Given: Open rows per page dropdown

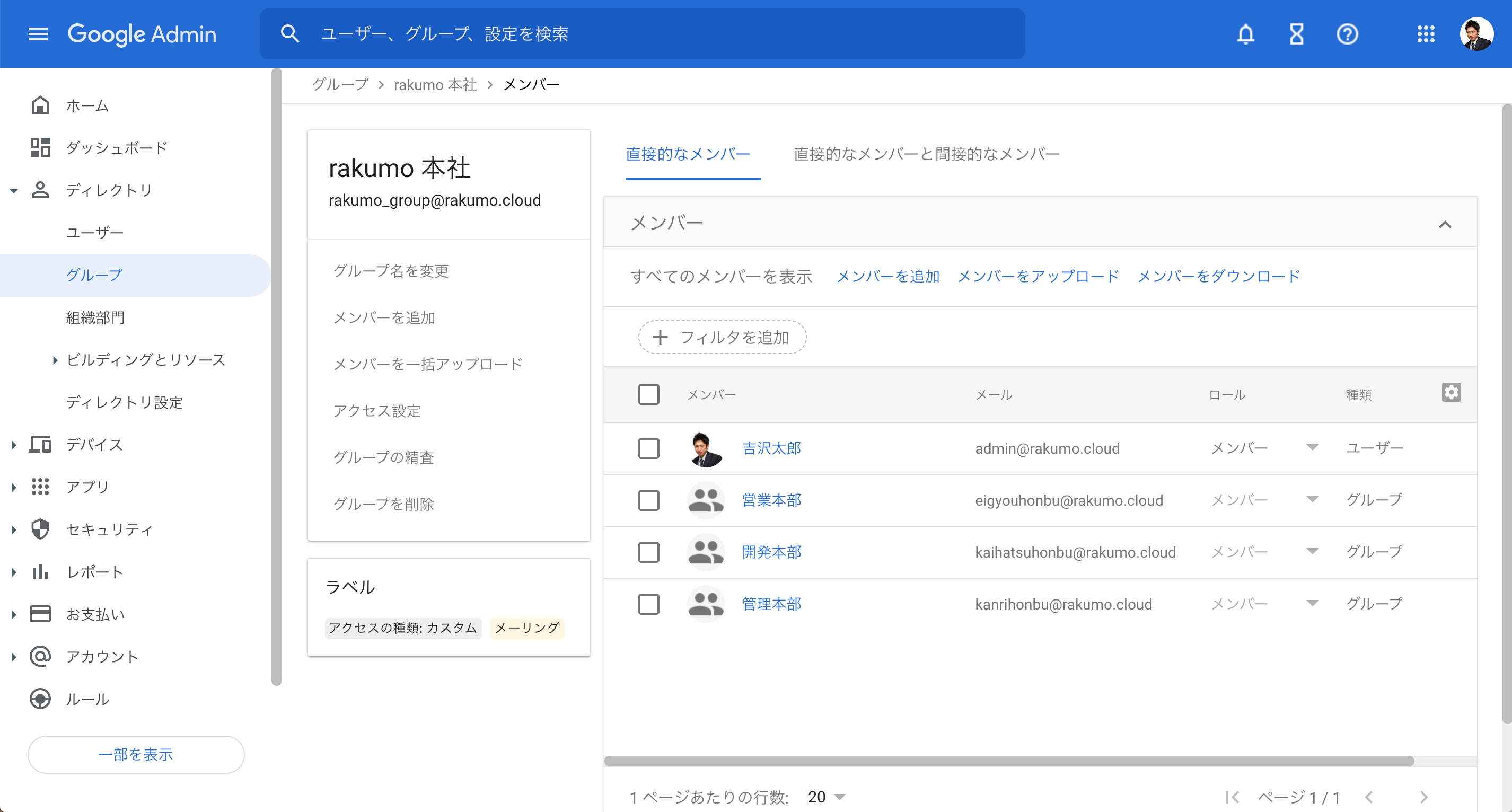Looking at the screenshot, I should pos(827,797).
